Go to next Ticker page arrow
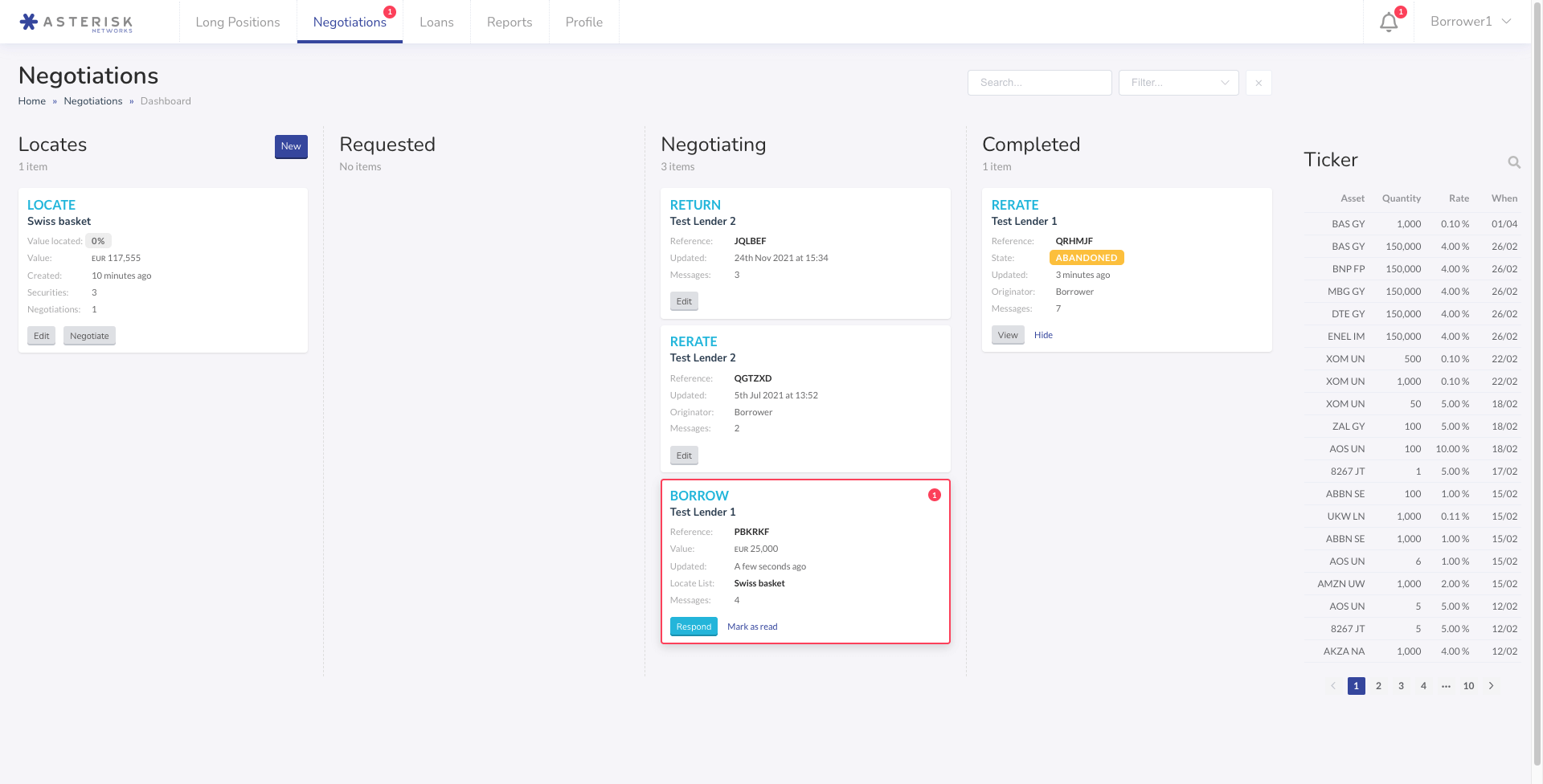Image resolution: width=1543 pixels, height=784 pixels. 1492,686
